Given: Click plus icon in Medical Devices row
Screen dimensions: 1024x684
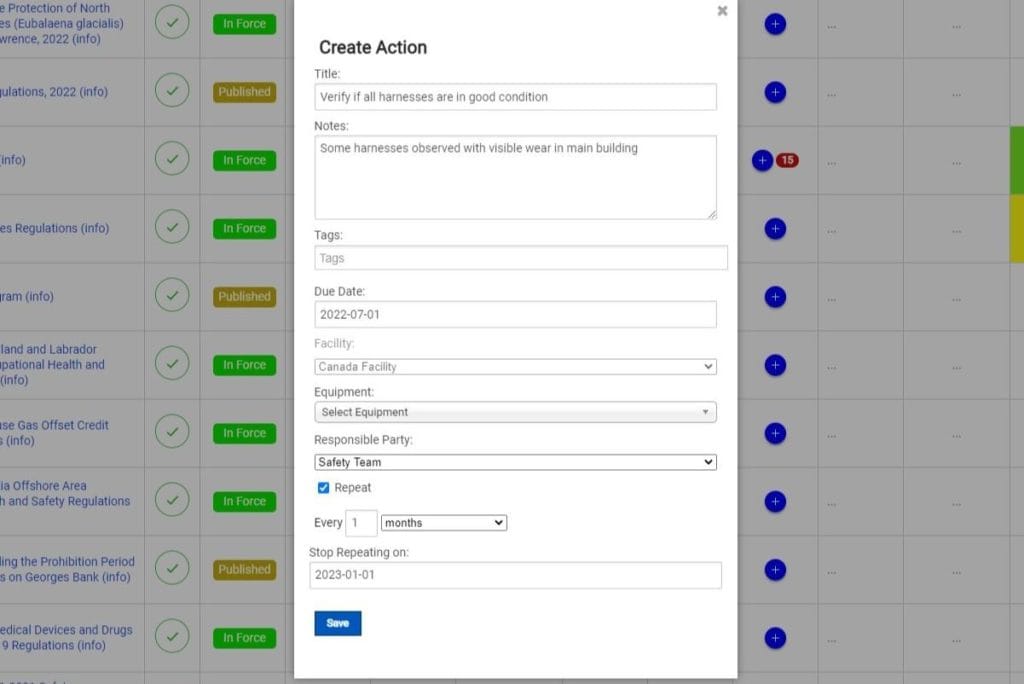Looking at the screenshot, I should (x=775, y=638).
